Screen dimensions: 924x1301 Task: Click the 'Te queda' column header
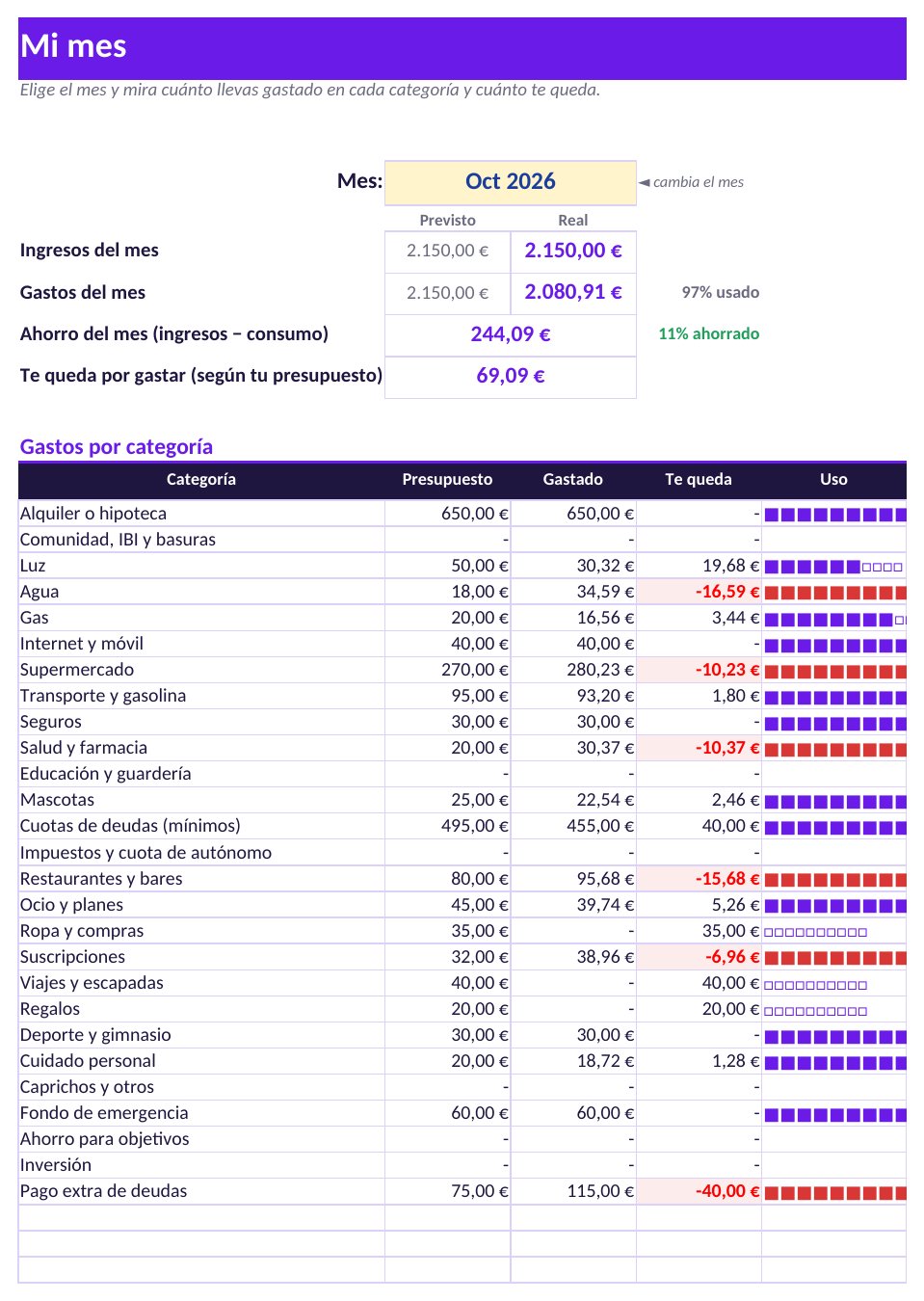pyautogui.click(x=699, y=479)
